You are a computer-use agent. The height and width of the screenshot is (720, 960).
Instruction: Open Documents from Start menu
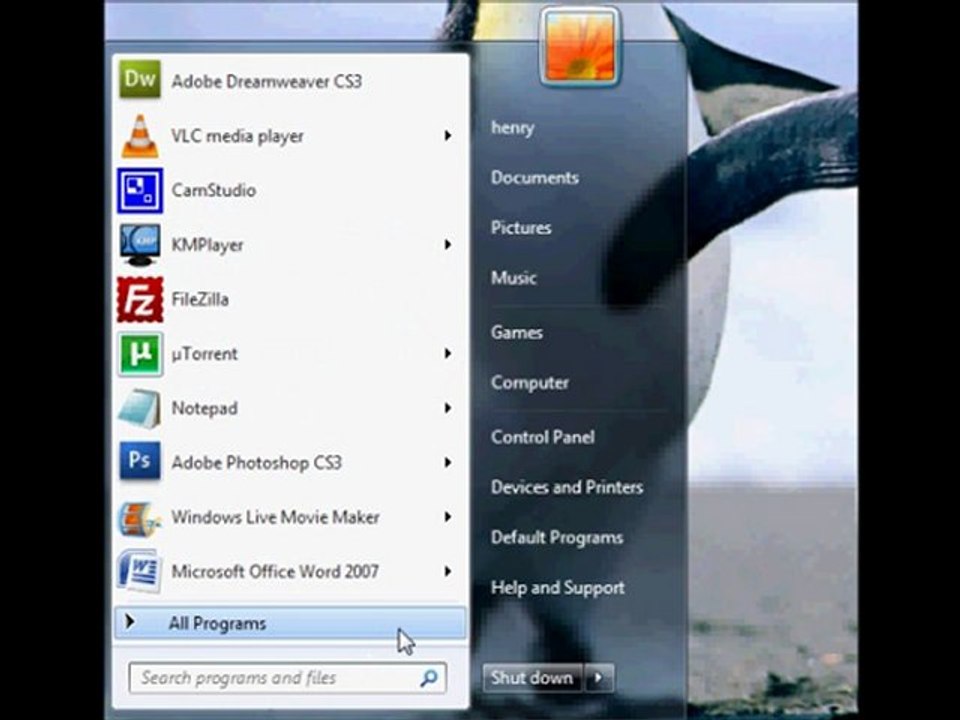(x=534, y=178)
